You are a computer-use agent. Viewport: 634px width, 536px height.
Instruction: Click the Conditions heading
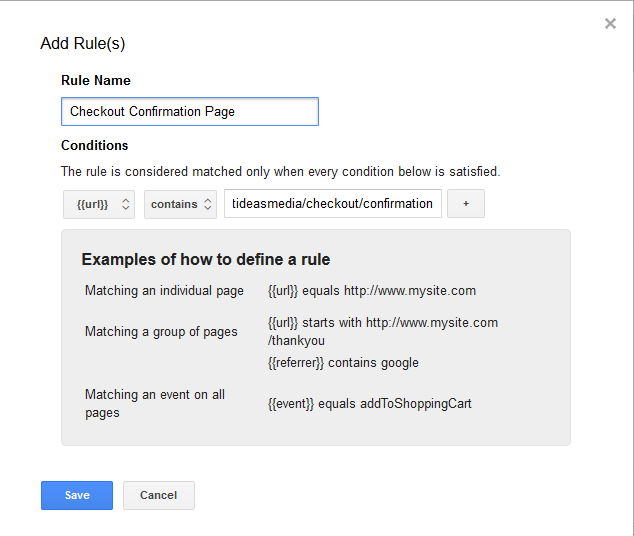[95, 146]
